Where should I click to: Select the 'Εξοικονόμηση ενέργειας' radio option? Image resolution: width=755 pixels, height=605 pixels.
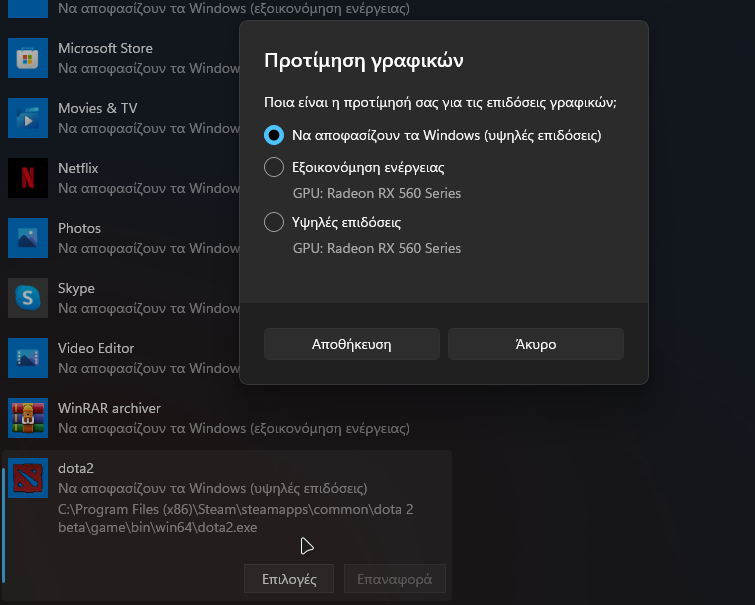tap(274, 167)
